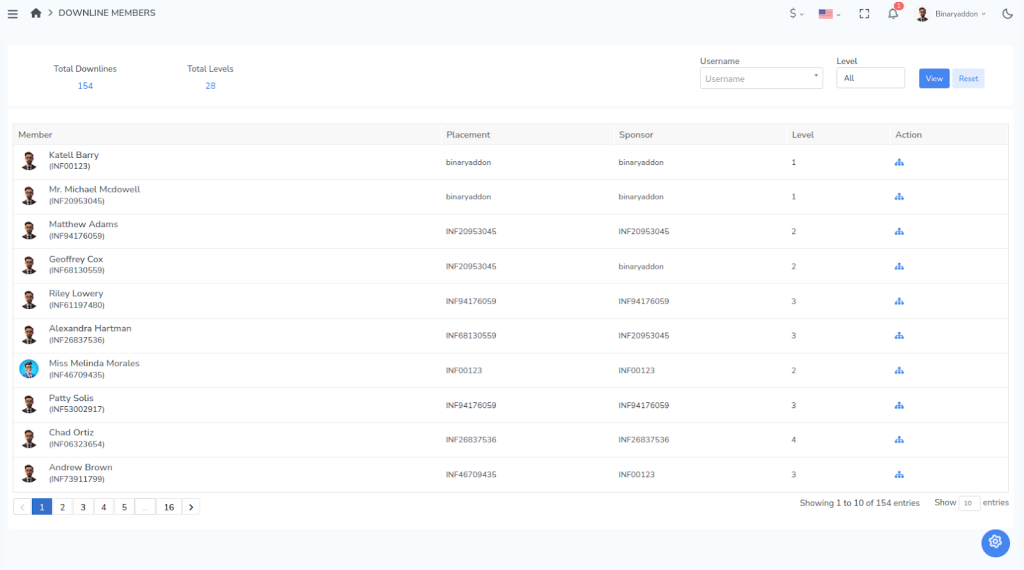Jump to page 16 of pagination
Viewport: 1024px width, 570px height.
tap(169, 507)
